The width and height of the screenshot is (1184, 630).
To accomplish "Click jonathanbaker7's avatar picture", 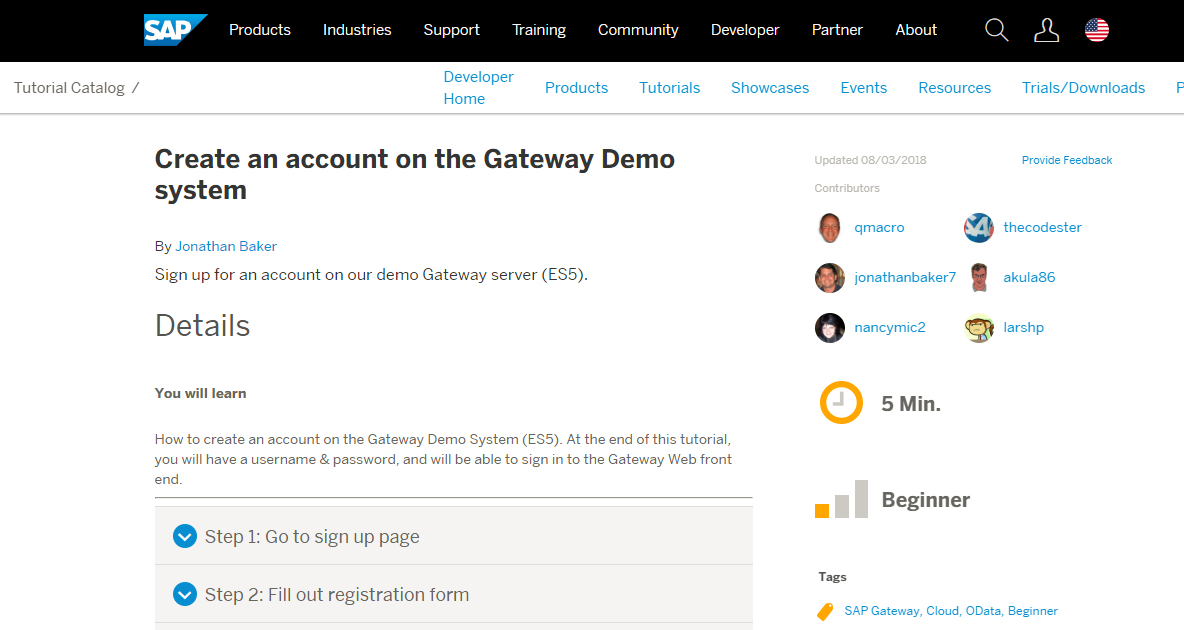I will click(829, 277).
